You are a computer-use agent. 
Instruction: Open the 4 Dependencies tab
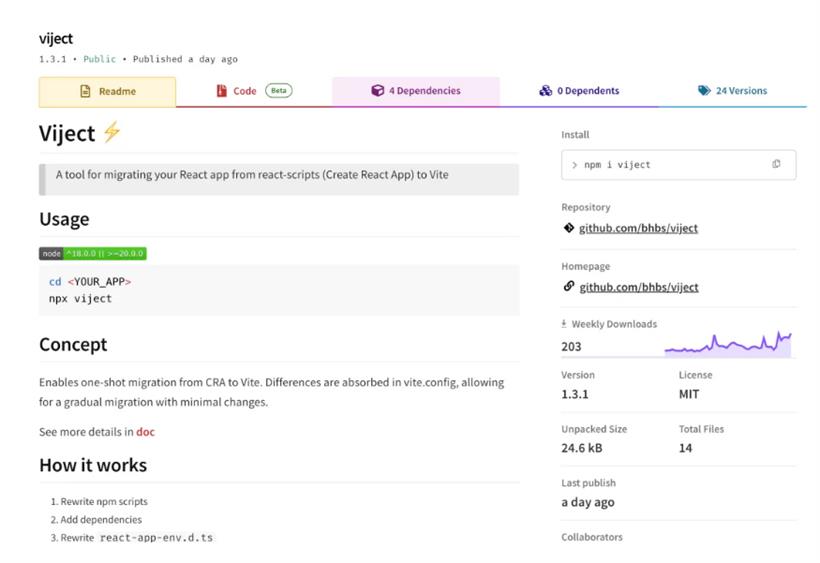click(x=416, y=91)
